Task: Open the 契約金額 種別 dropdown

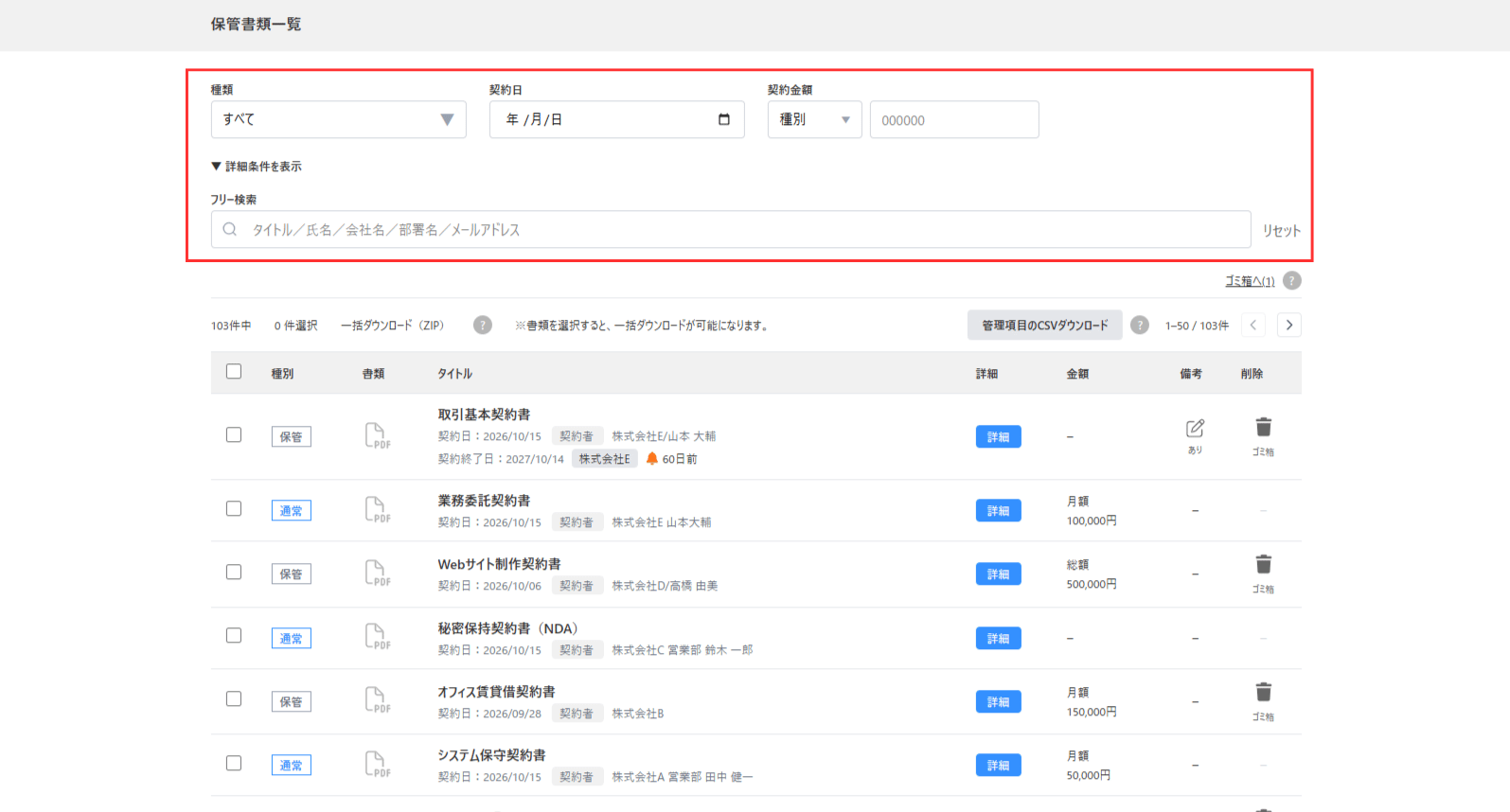Action: [814, 119]
